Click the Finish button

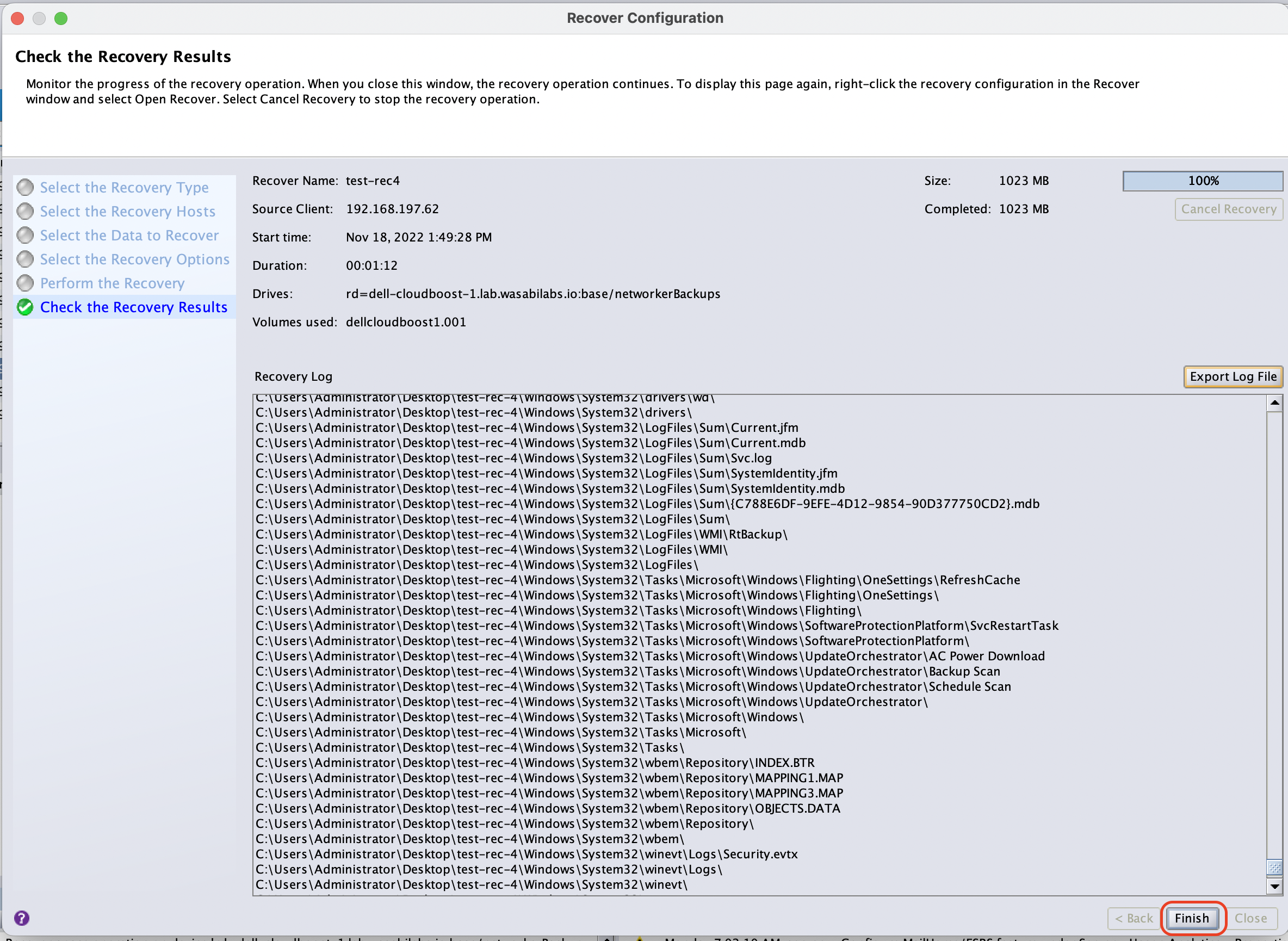pos(1192,918)
